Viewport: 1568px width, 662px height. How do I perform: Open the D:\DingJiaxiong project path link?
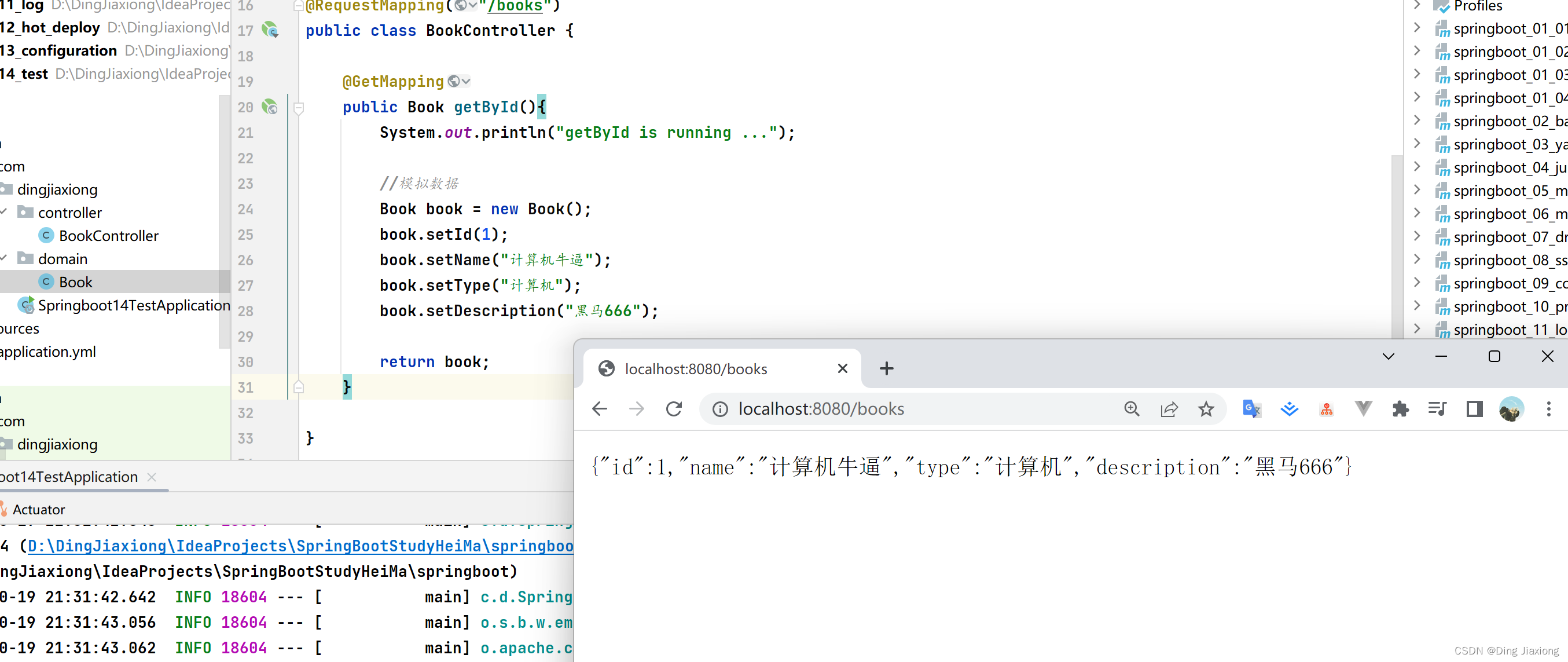tap(300, 546)
